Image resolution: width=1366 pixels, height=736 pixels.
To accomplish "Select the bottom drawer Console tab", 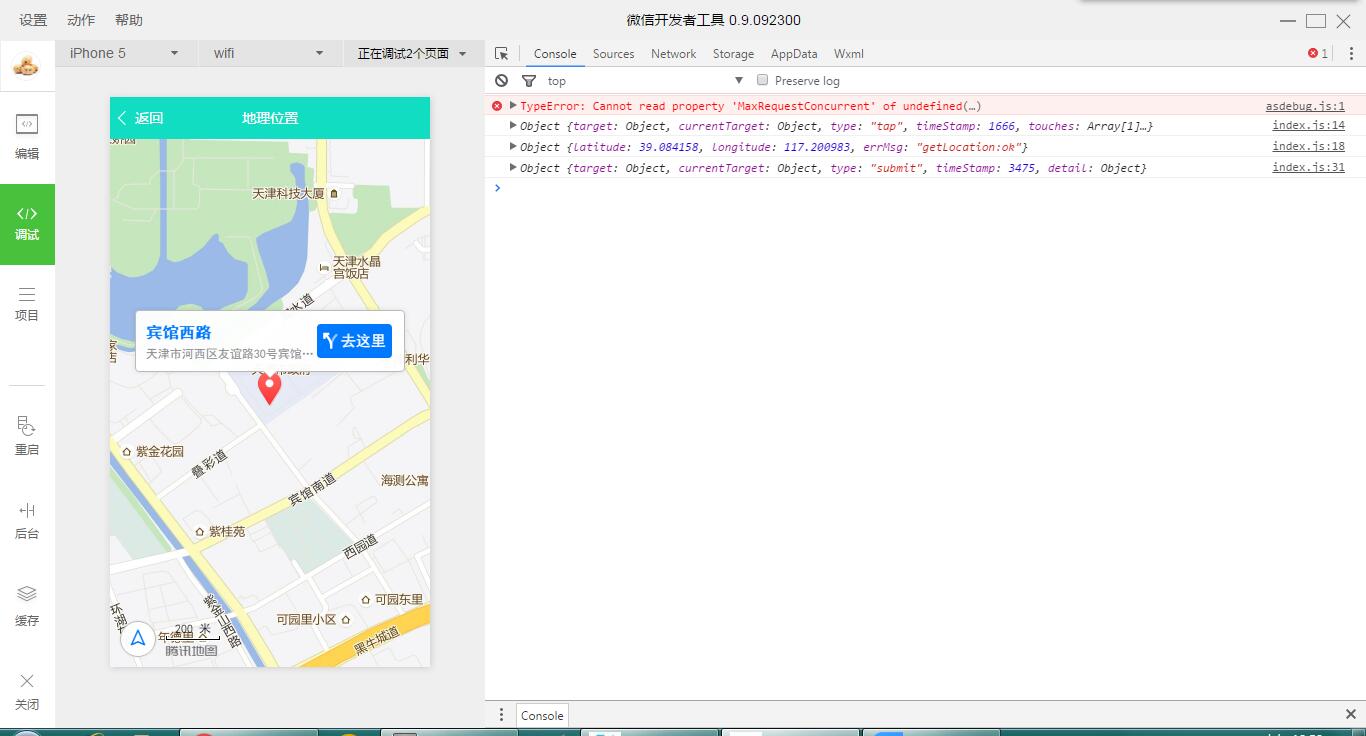I will (542, 715).
